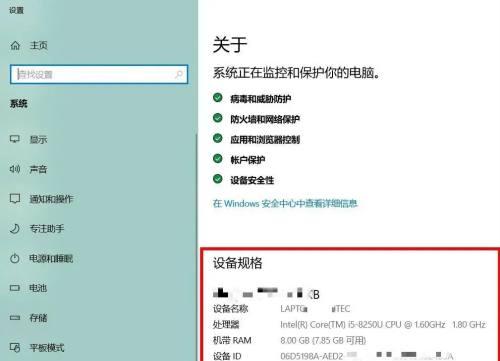Select the 处理器 label
This screenshot has width=500, height=361.
[226, 325]
